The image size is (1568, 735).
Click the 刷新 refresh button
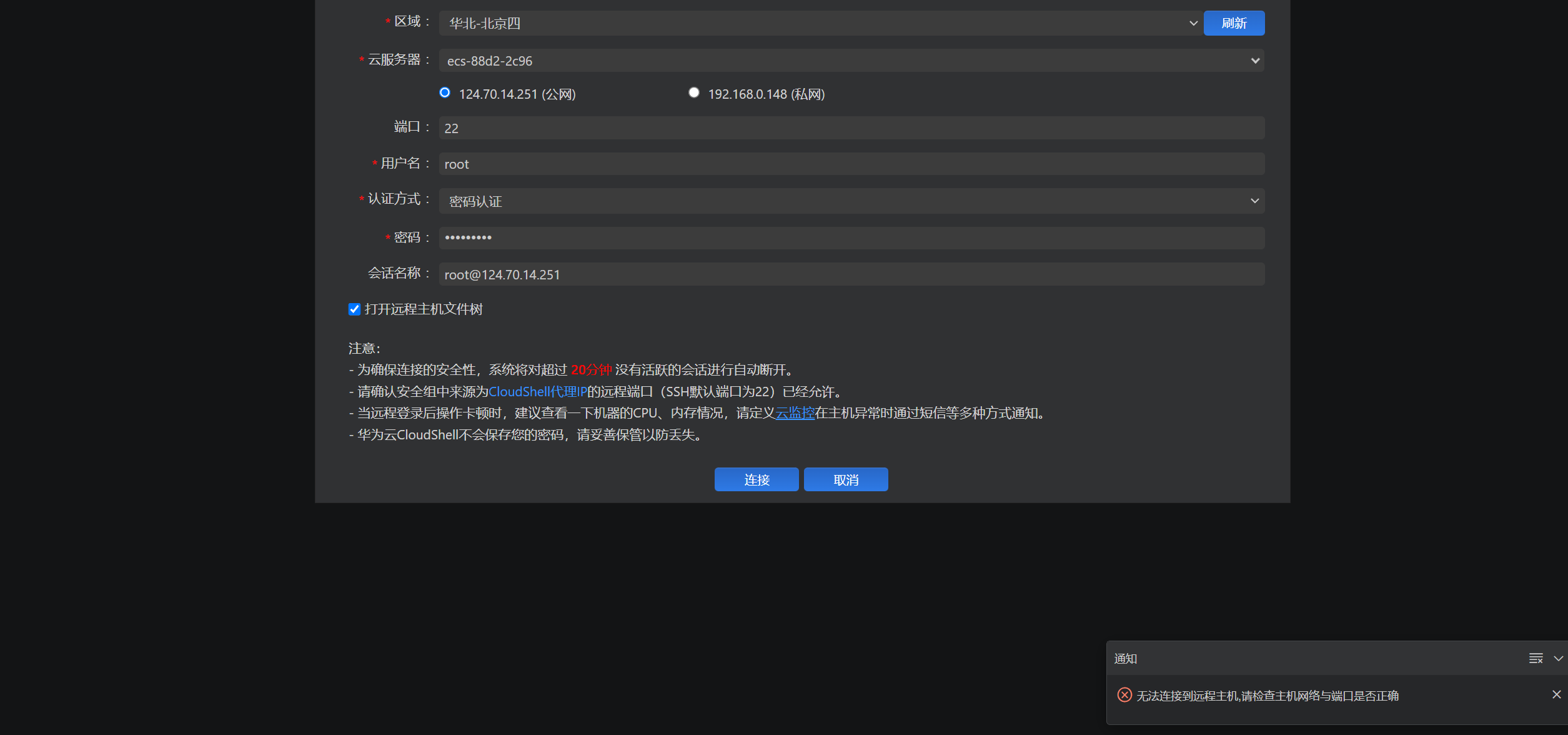pyautogui.click(x=1233, y=23)
